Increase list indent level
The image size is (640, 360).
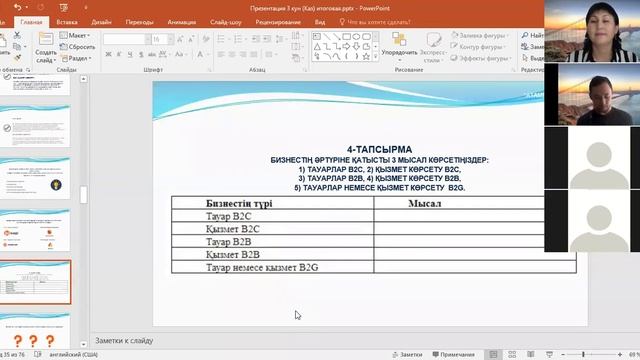267,39
